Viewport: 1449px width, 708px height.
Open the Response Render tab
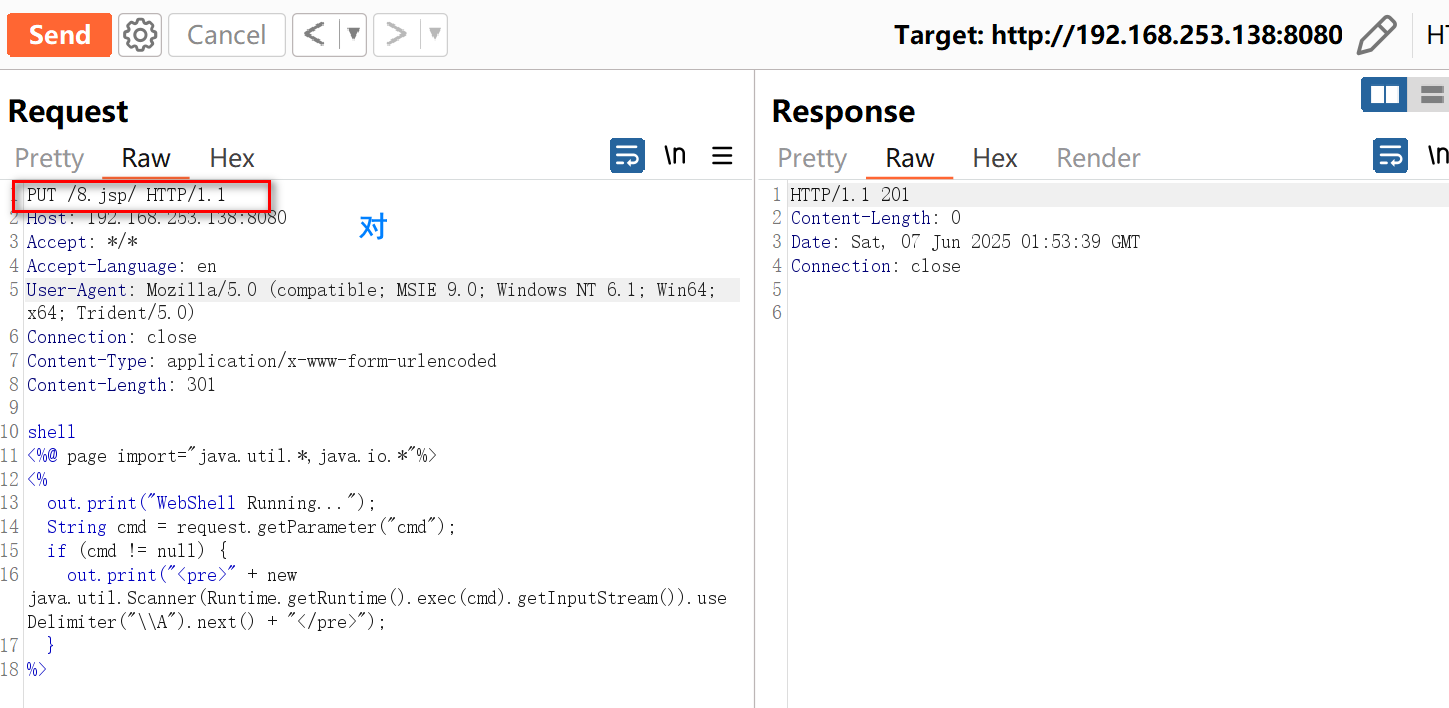point(1098,158)
